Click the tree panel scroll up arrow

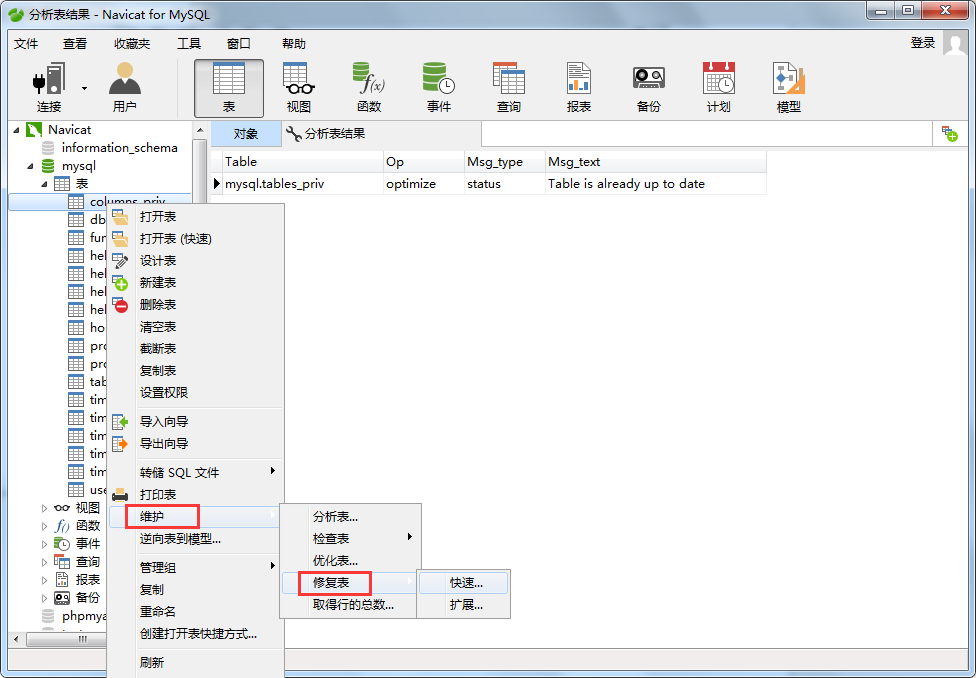[200, 131]
